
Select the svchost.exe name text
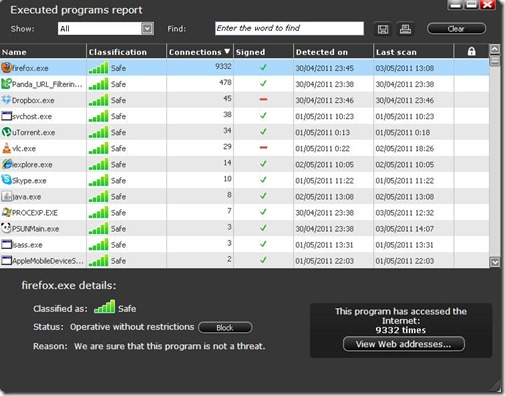(32, 116)
